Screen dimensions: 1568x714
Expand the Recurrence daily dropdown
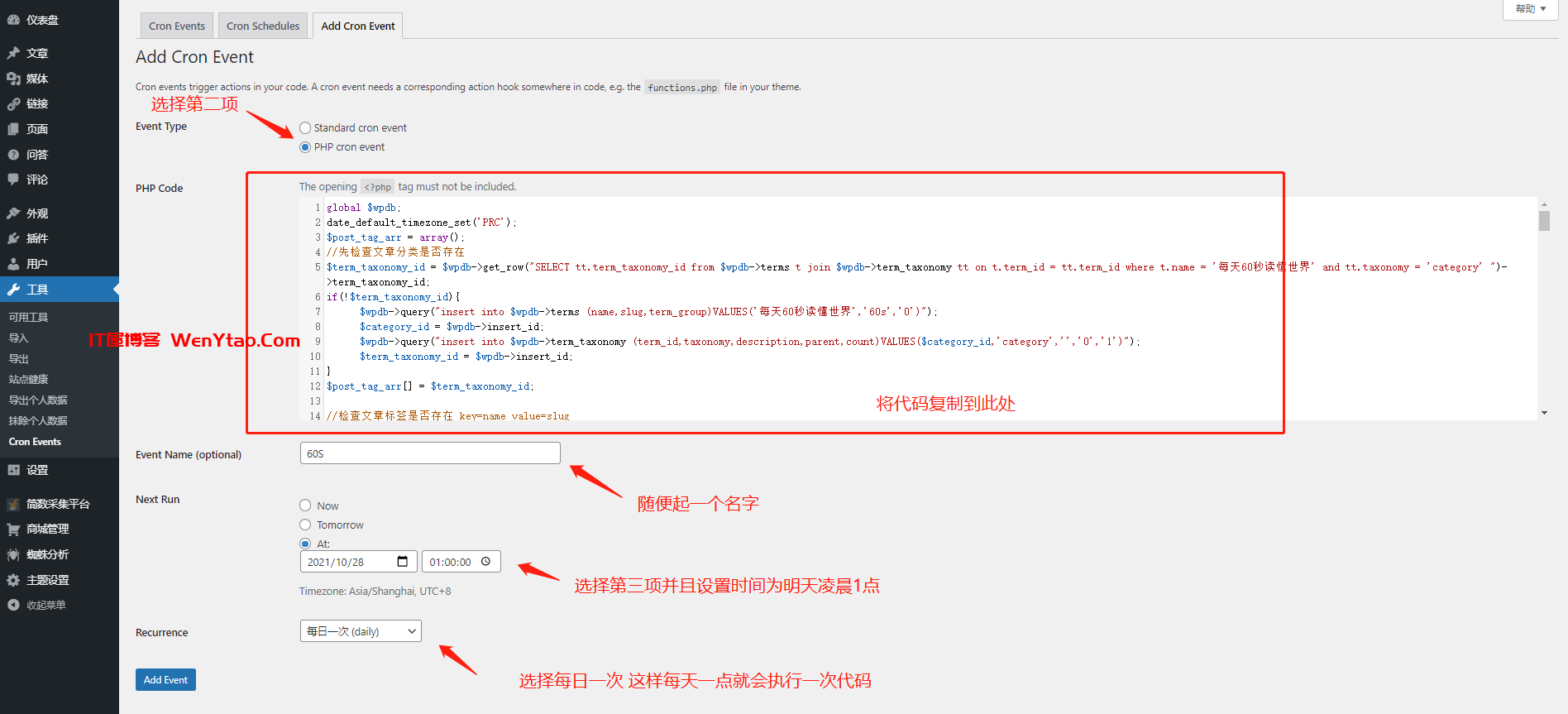coord(361,631)
